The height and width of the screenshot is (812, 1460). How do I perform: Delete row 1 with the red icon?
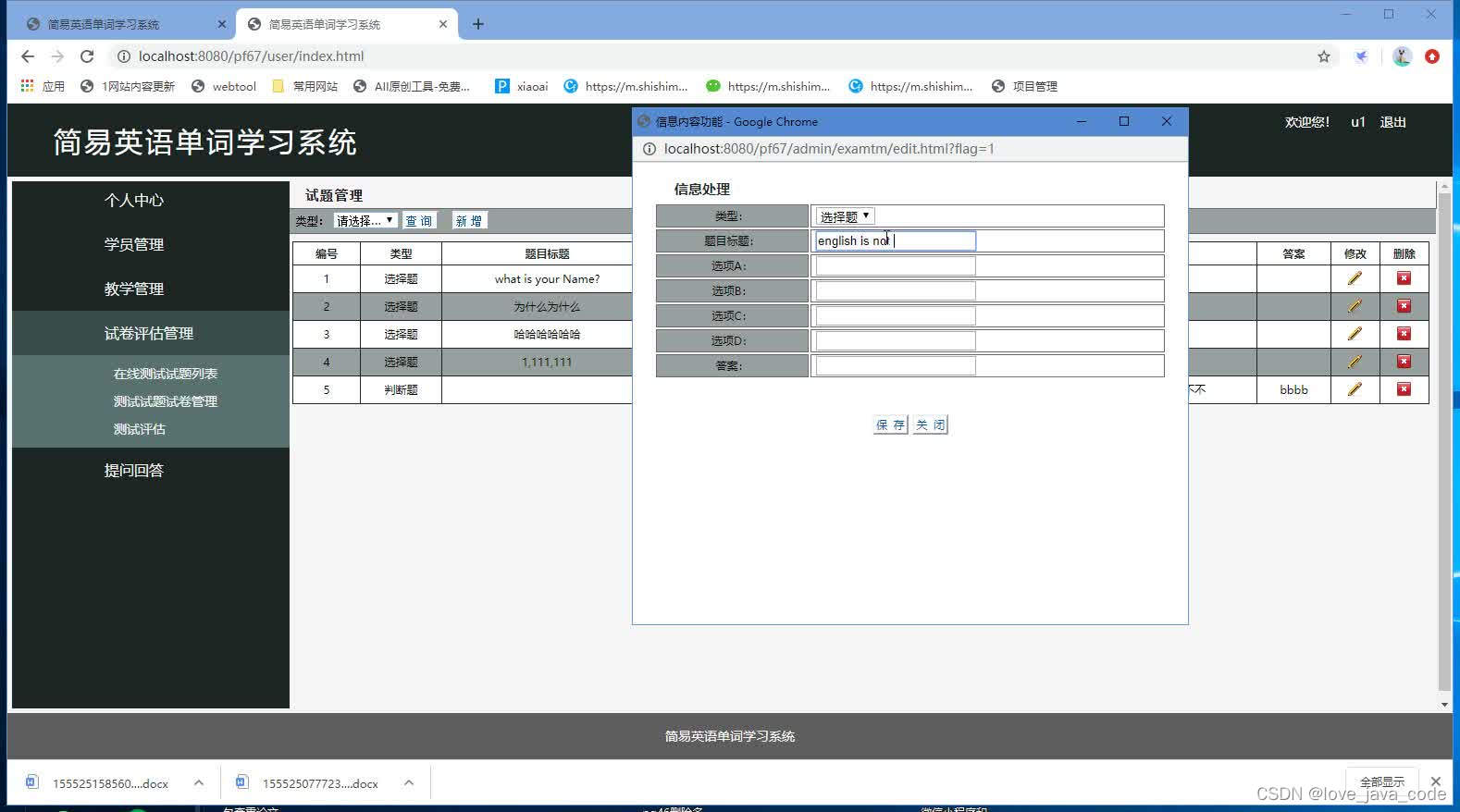pyautogui.click(x=1404, y=278)
